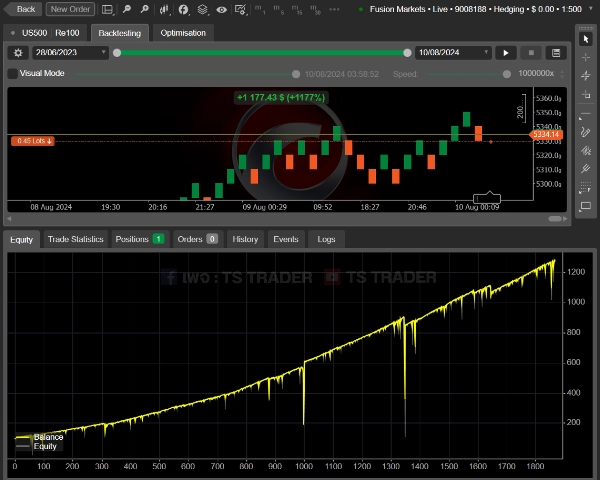Viewport: 600px width, 480px height.
Task: Open the Trade Statistics tab
Action: (75, 239)
